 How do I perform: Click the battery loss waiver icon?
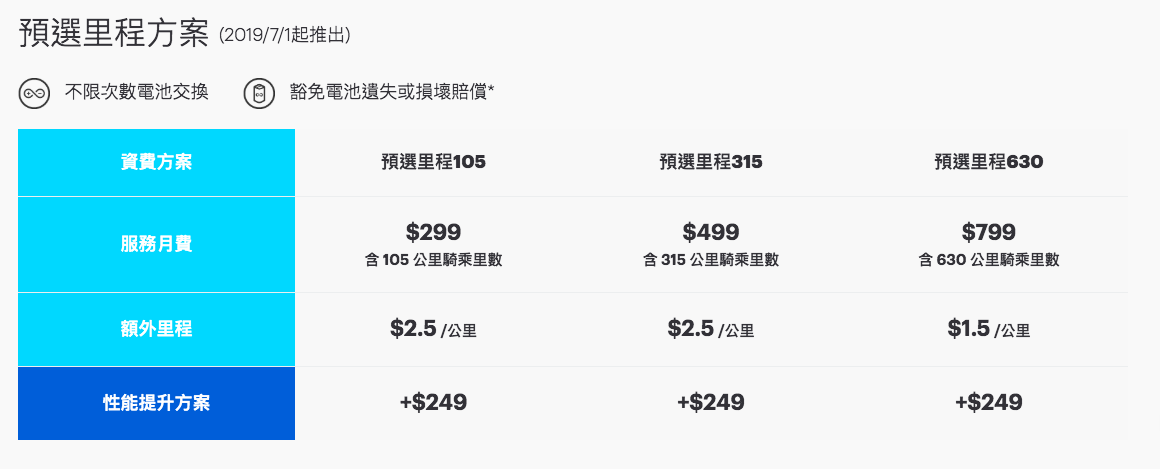coord(259,93)
